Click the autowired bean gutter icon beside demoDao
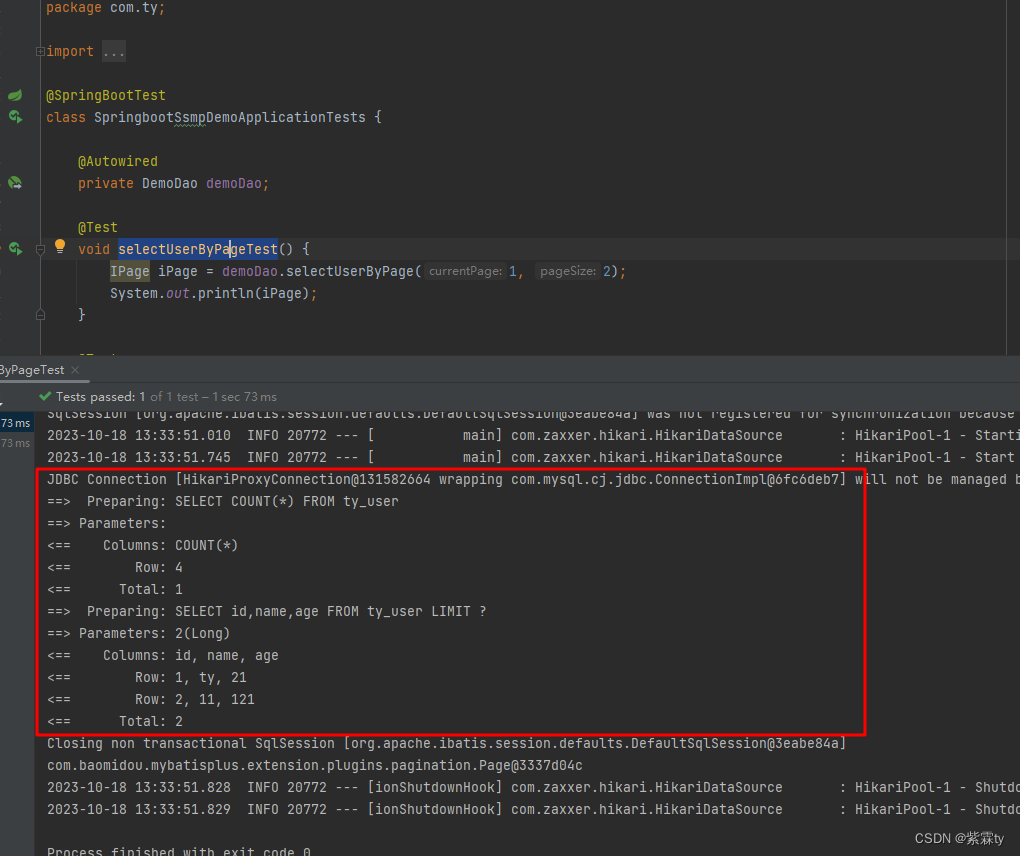Image resolution: width=1020 pixels, height=856 pixels. [15, 183]
